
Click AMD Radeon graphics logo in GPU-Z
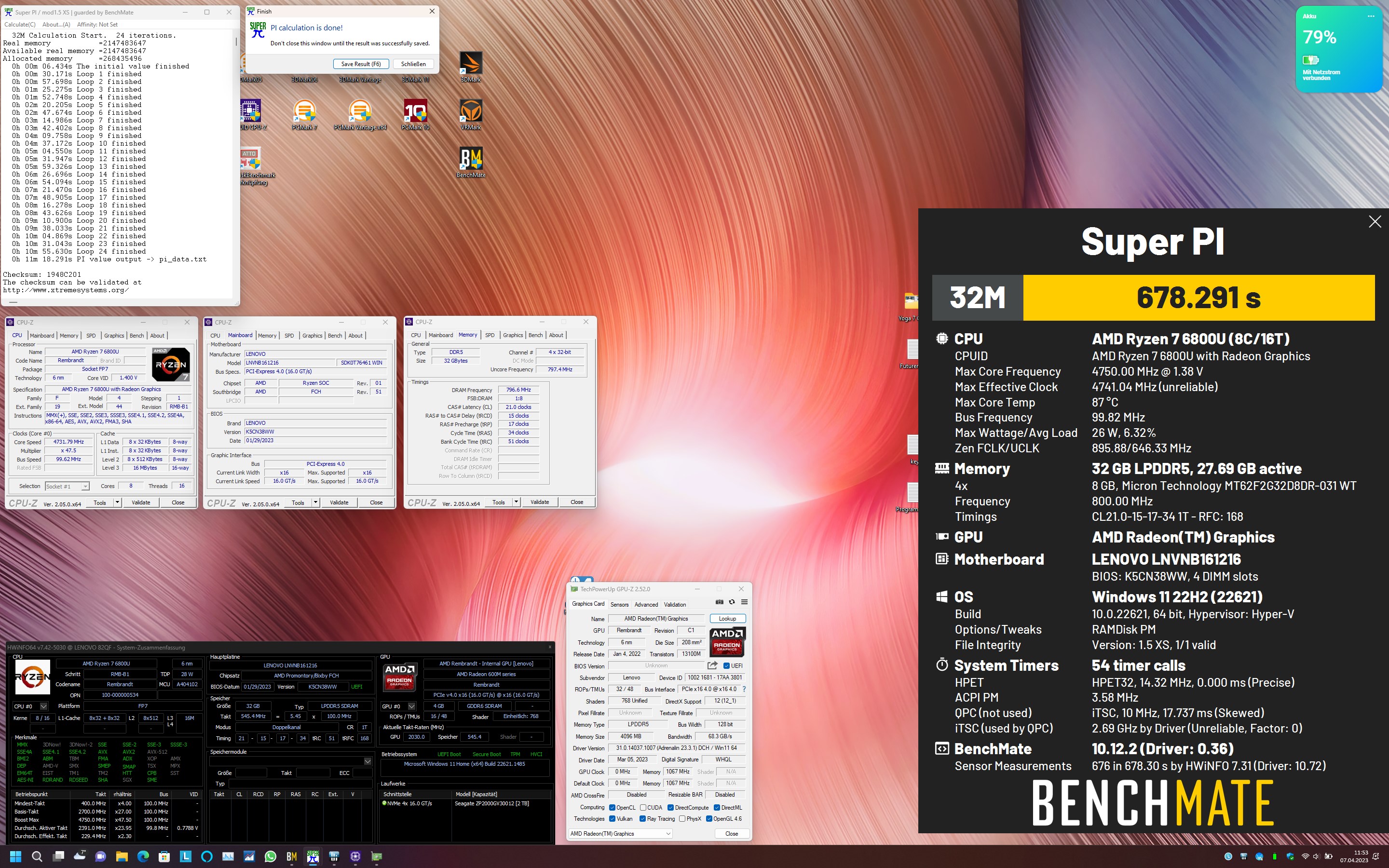(x=727, y=642)
